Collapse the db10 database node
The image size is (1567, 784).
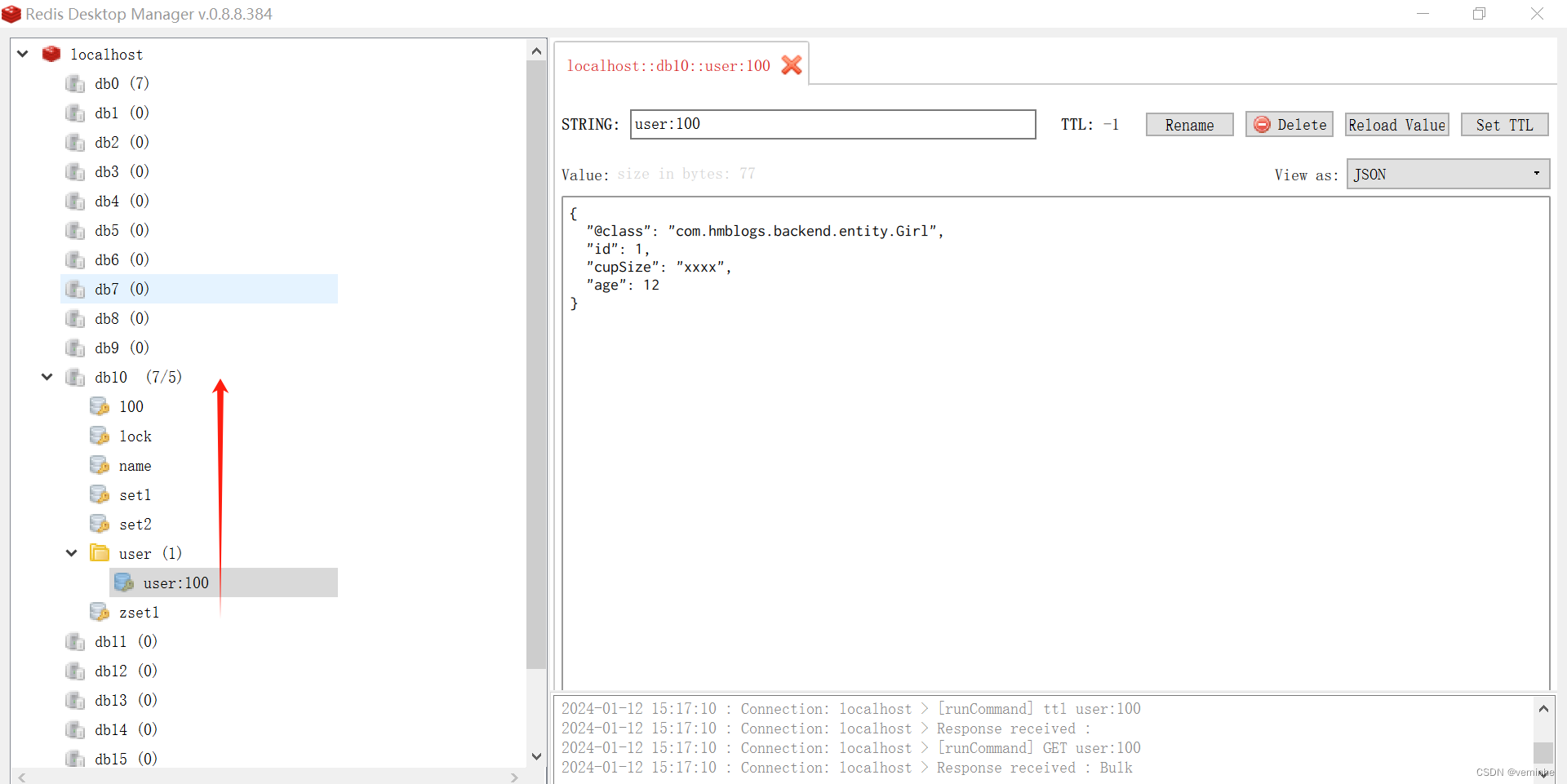point(47,377)
